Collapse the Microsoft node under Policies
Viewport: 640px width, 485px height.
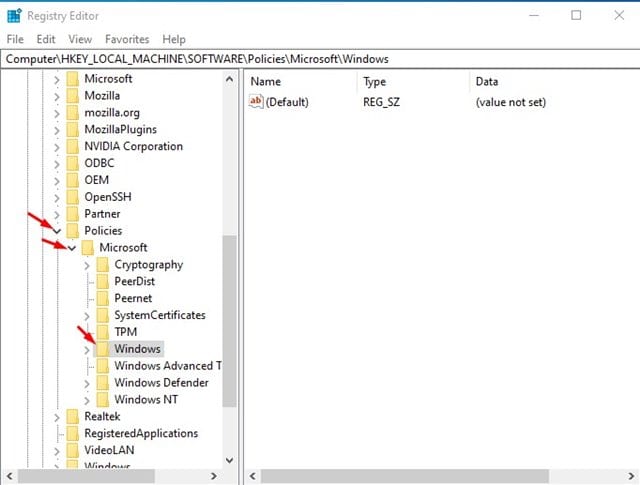tap(72, 248)
